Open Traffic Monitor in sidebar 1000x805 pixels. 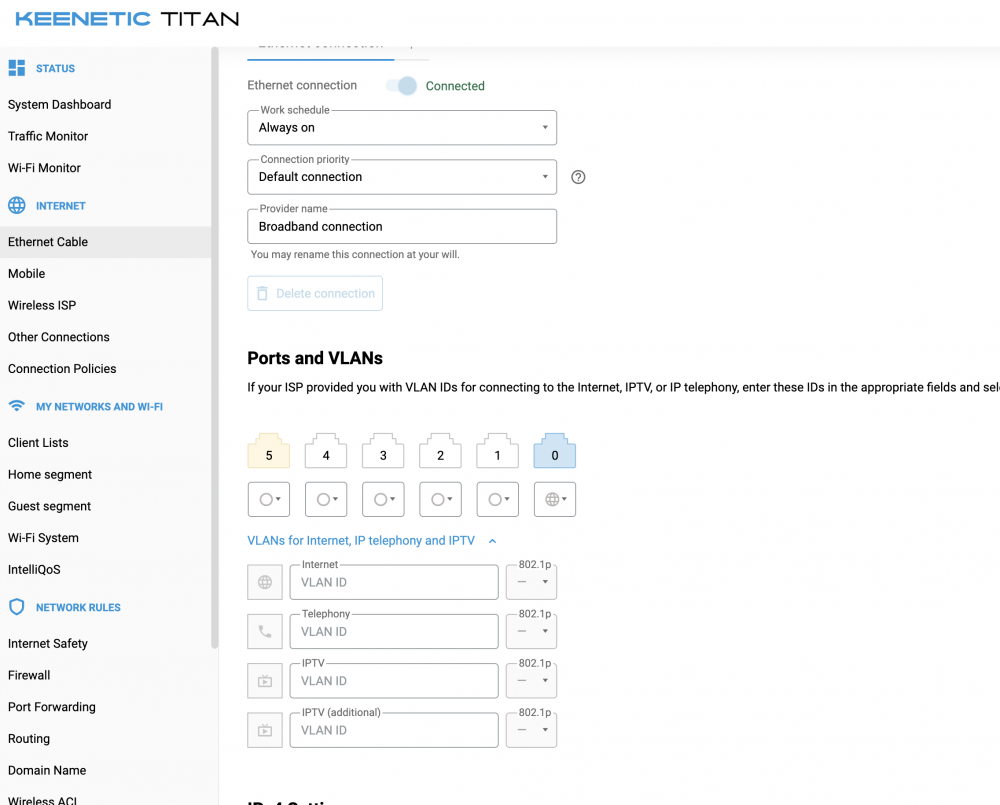point(48,136)
